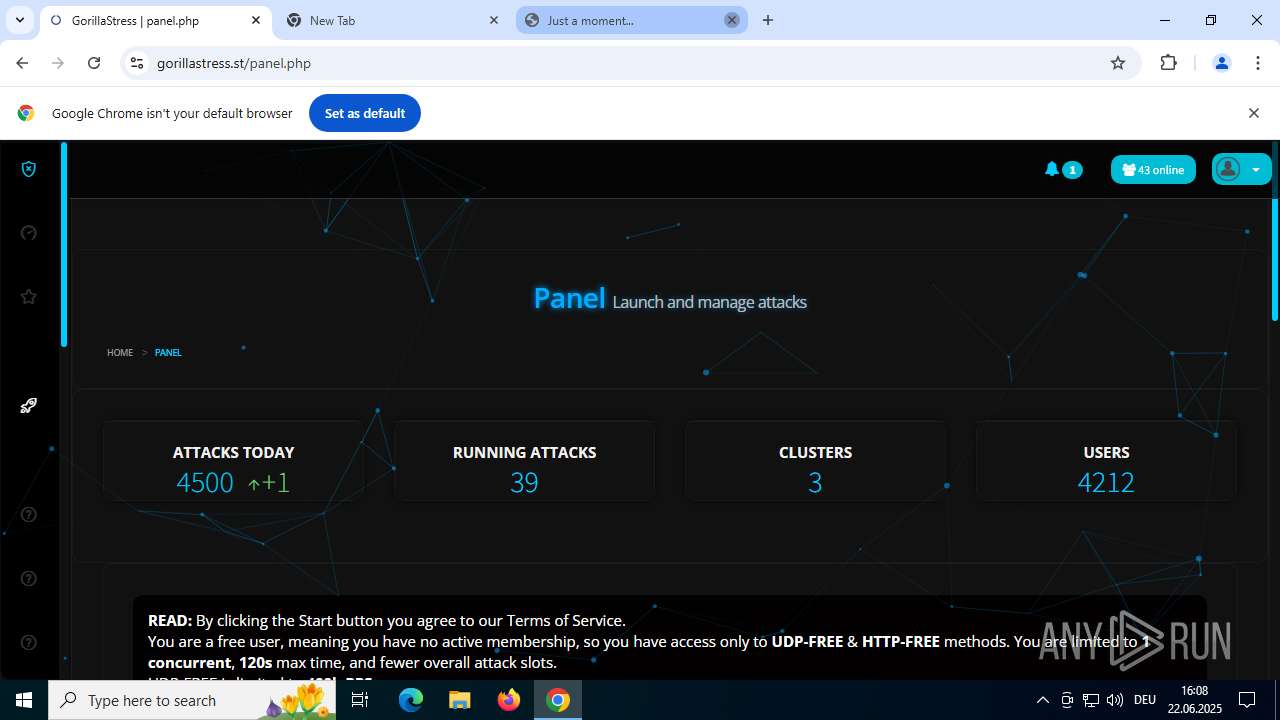
Task: Switch to the New Tab browser tab
Action: click(x=390, y=20)
